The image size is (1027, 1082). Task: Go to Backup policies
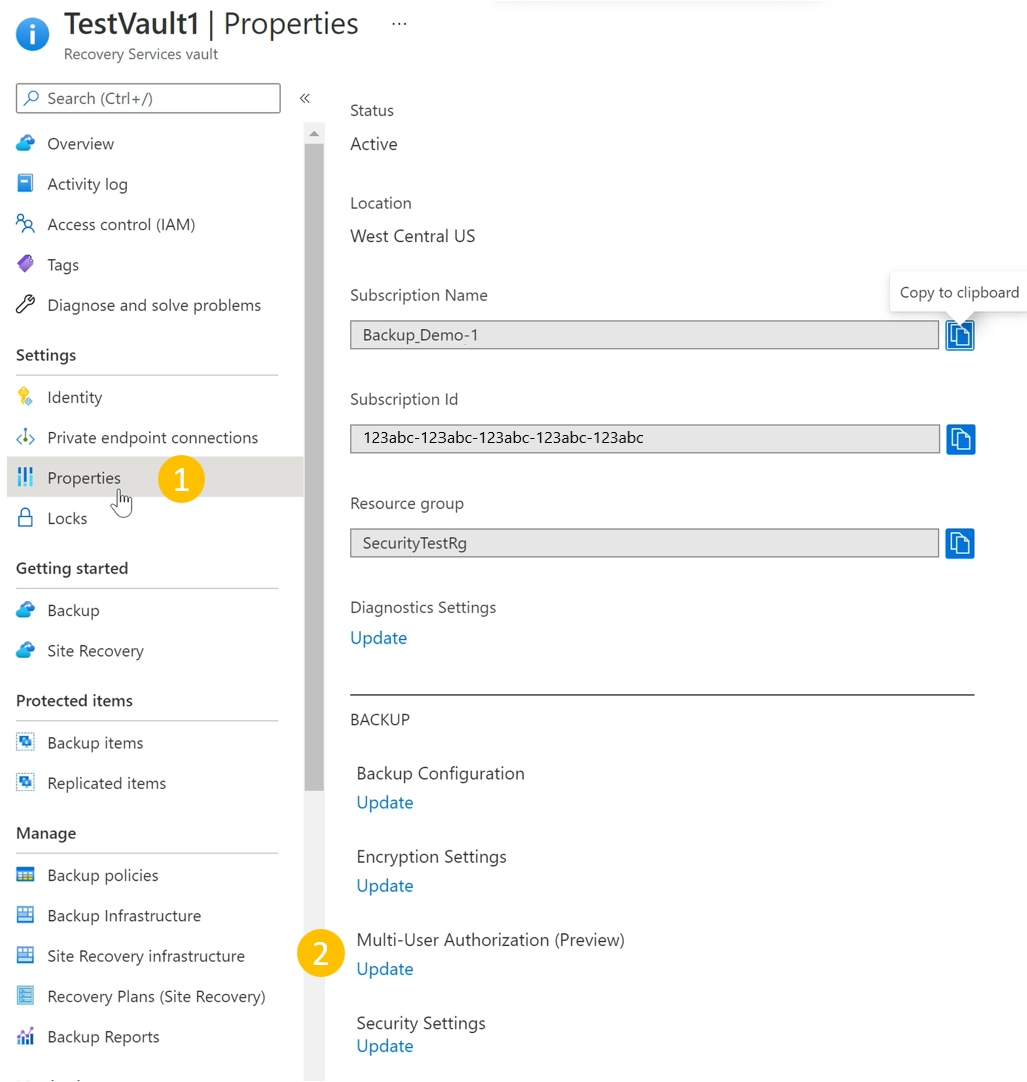pos(103,876)
